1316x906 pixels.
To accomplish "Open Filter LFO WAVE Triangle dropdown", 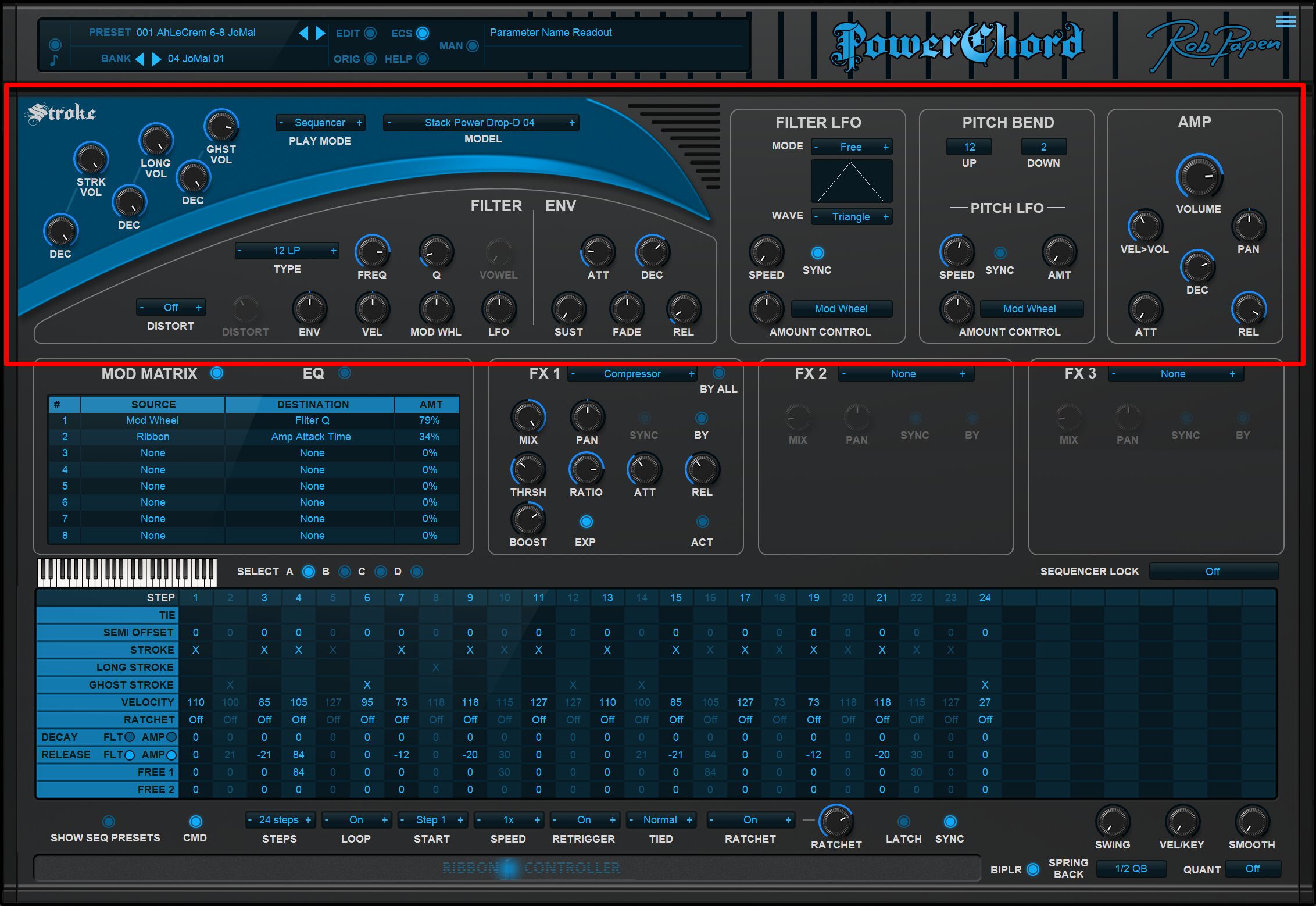I will (x=851, y=217).
